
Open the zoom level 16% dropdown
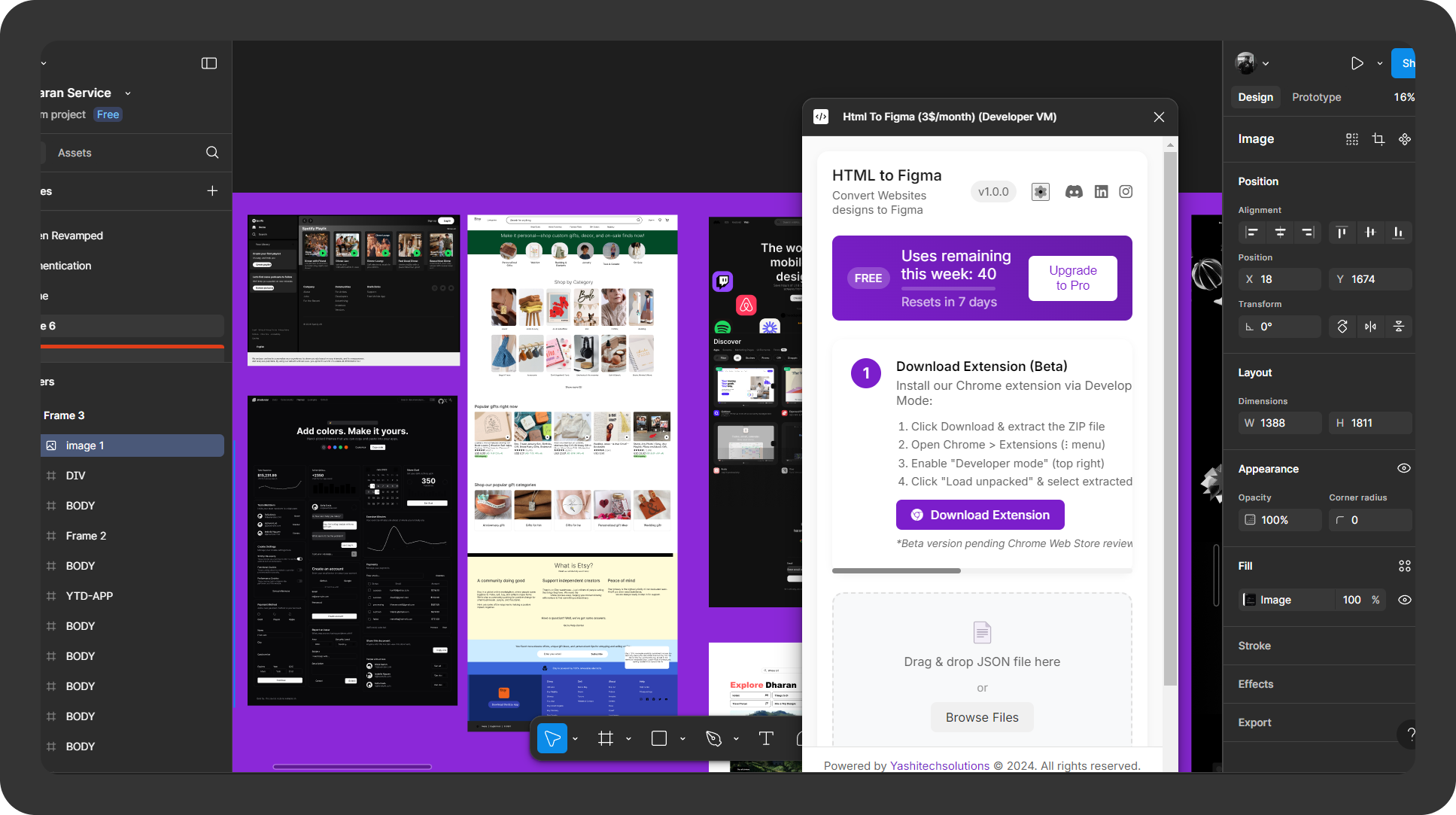(x=1403, y=97)
